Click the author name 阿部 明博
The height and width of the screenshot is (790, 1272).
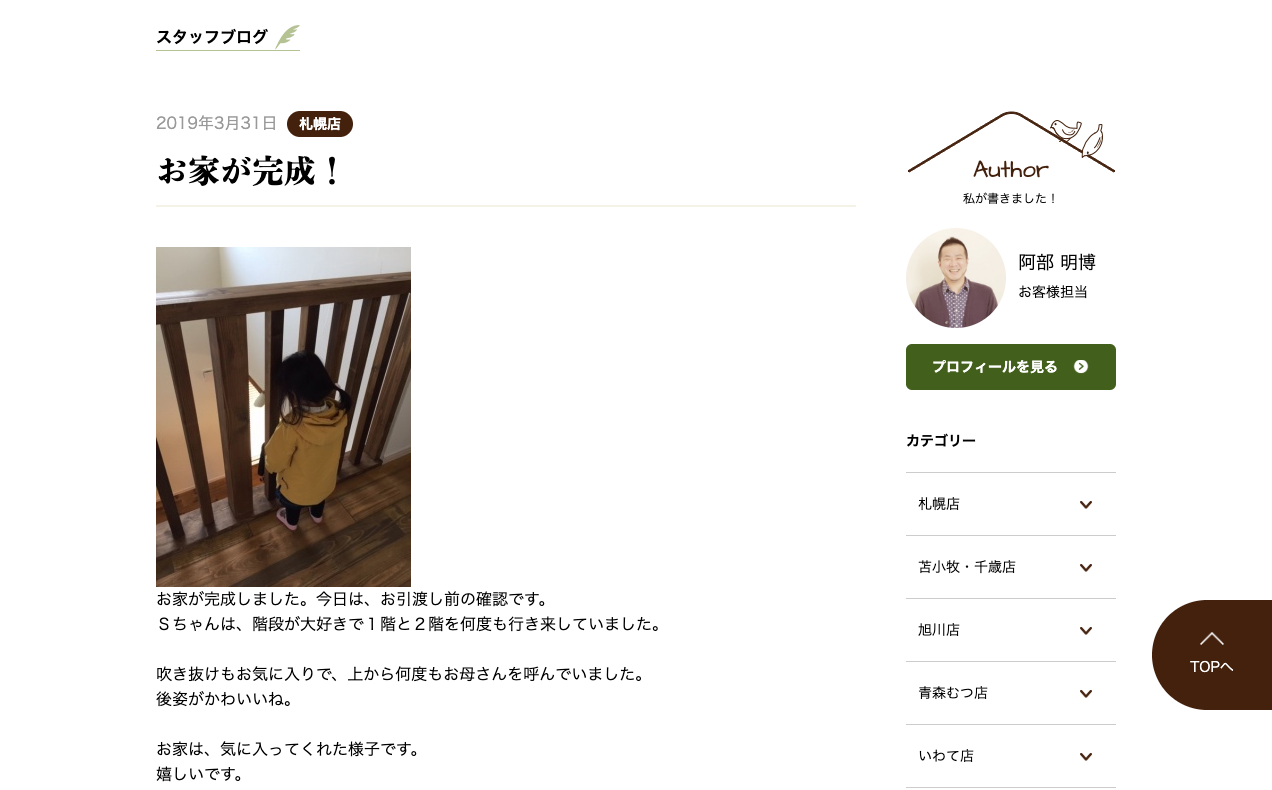[x=1057, y=263]
